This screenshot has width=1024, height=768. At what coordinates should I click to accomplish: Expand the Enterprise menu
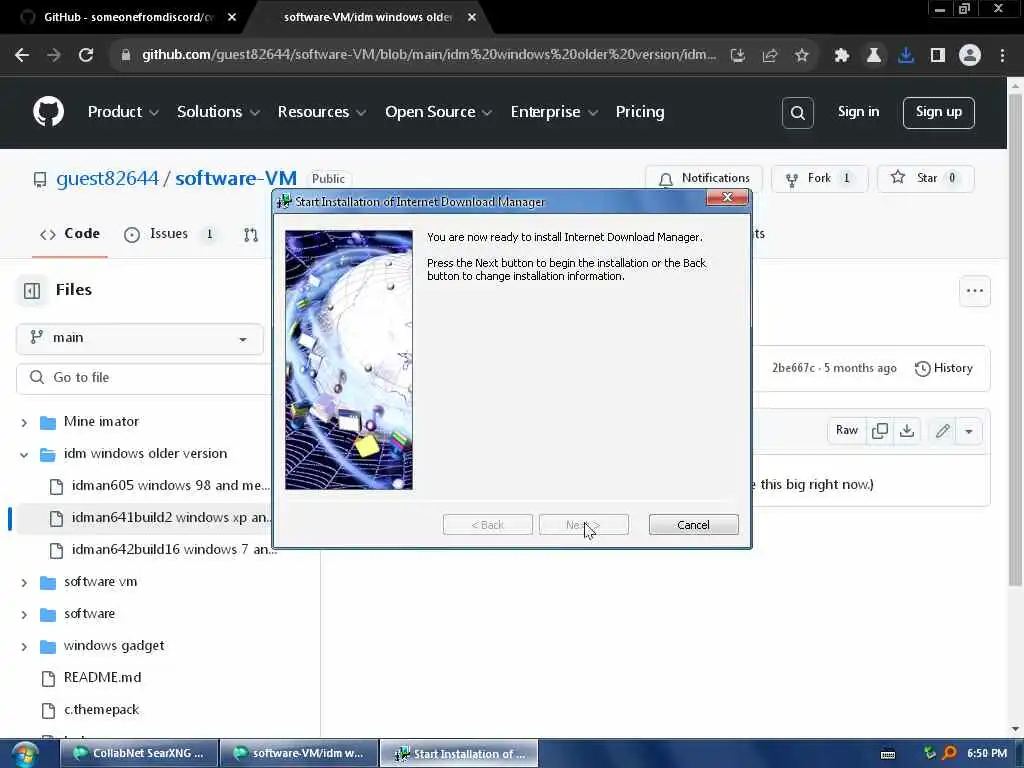554,112
